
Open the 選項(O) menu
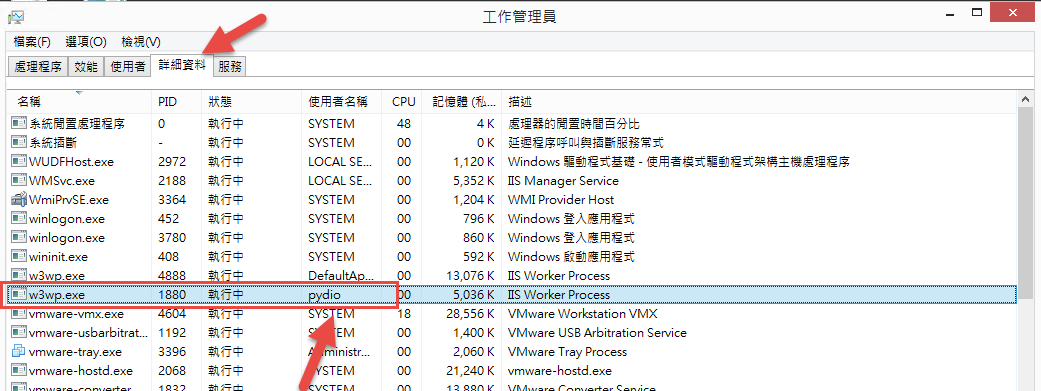(86, 42)
